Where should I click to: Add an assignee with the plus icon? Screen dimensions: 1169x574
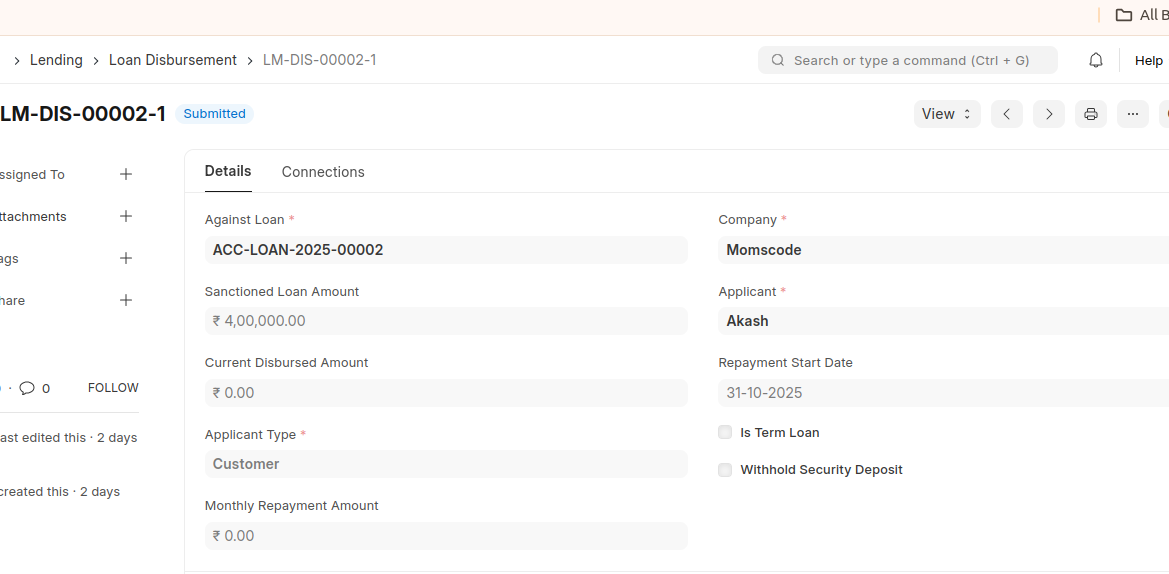pyautogui.click(x=126, y=174)
